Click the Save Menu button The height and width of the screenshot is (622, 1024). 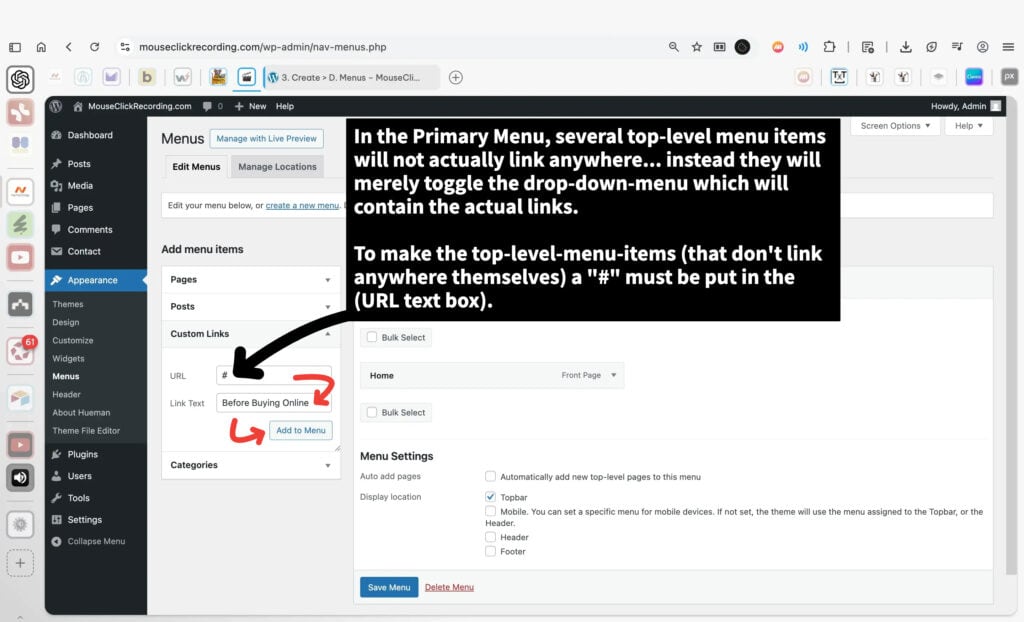[x=389, y=587]
